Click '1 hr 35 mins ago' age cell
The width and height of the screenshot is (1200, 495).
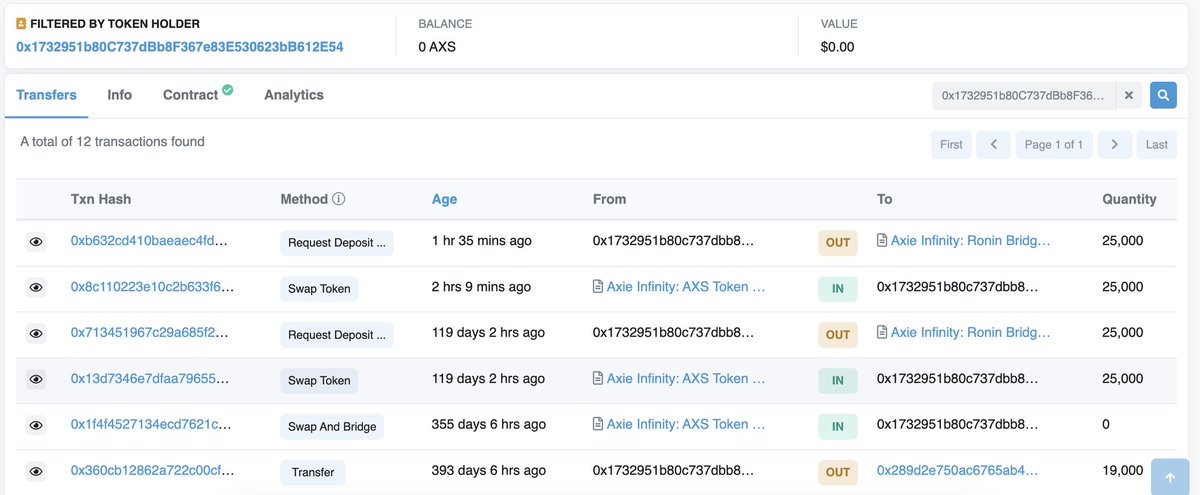click(482, 241)
